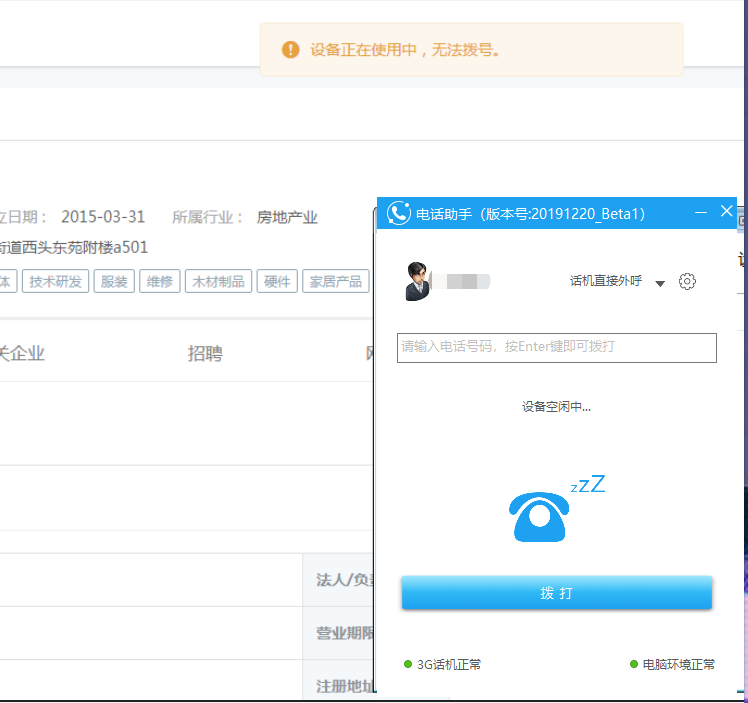Select the 服装 tag
The height and width of the screenshot is (703, 748).
coord(114,281)
